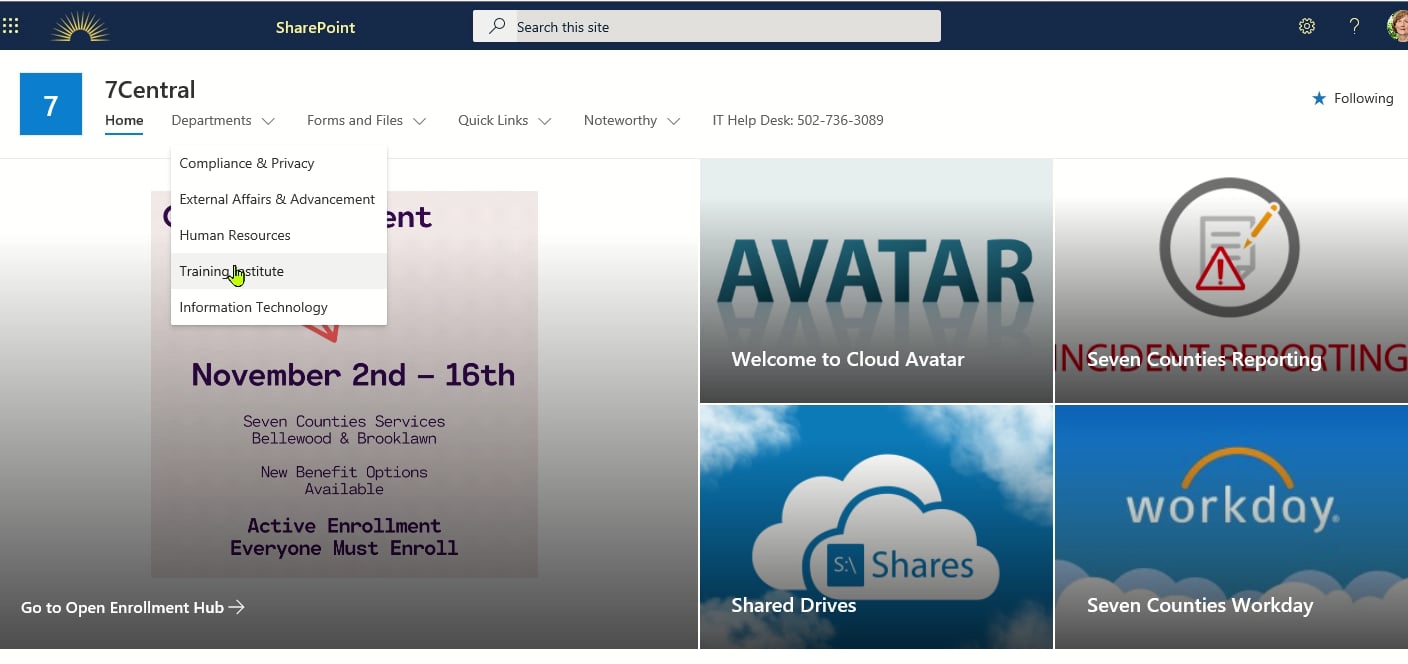This screenshot has height=664, width=1408.
Task: Focus the Search this site box
Action: click(706, 27)
